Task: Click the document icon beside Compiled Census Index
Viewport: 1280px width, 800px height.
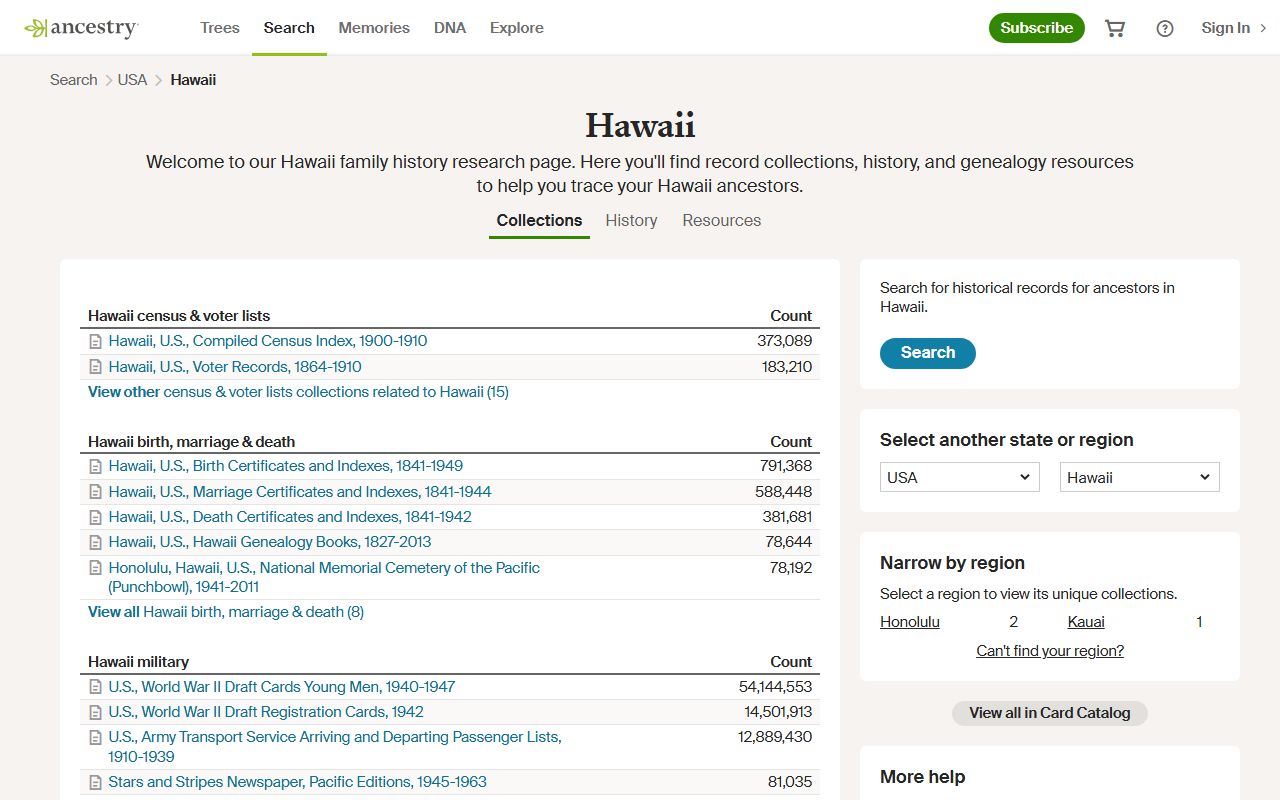Action: 96,341
